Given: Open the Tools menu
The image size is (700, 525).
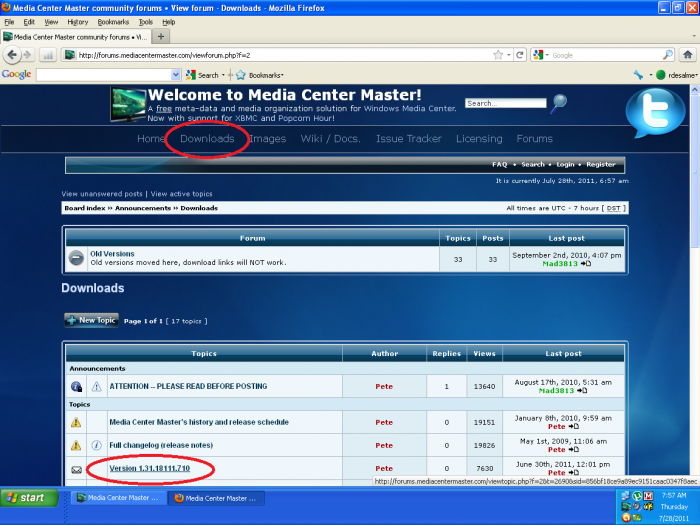Looking at the screenshot, I should point(146,22).
